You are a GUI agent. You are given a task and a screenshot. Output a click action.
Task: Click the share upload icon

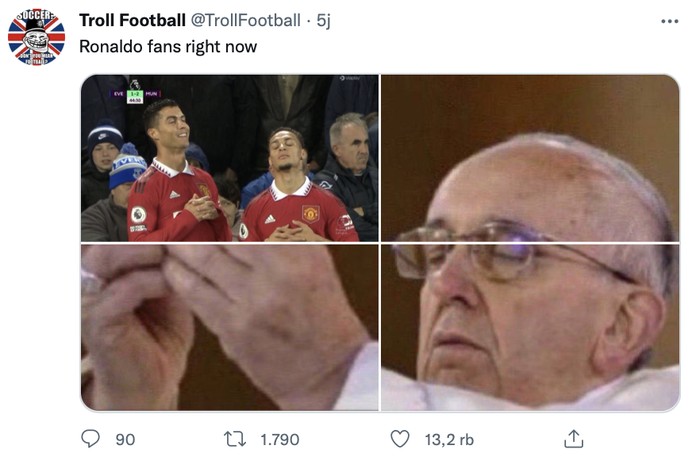574,439
